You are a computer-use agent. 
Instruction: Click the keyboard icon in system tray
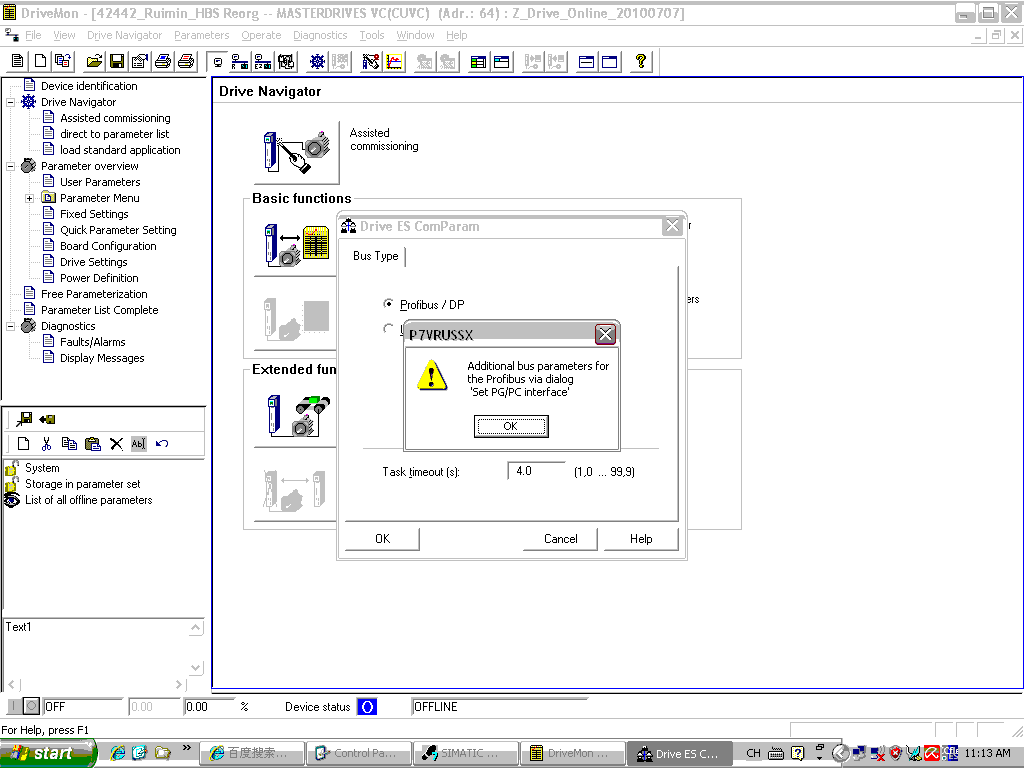(776, 753)
